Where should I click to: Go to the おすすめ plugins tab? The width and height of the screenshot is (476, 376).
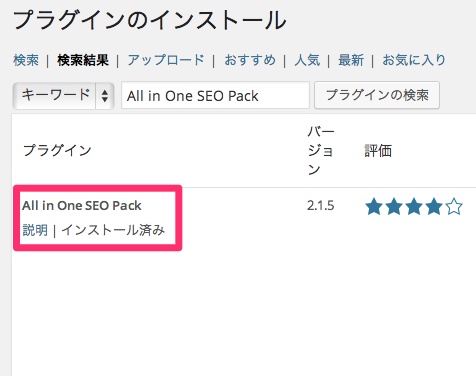click(250, 60)
